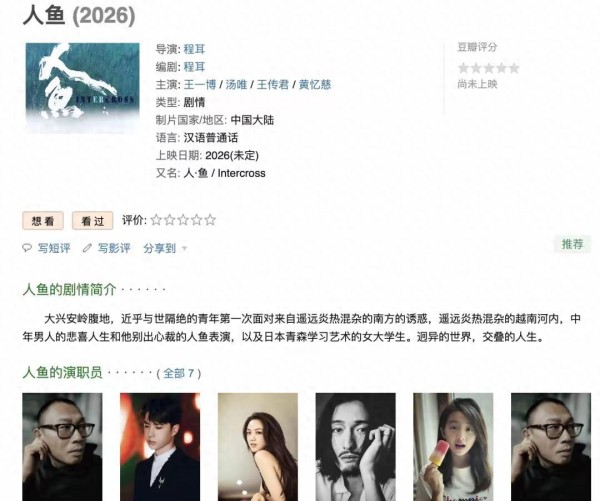
Task: Click the speech bubble icon beside 写短评
Action: pos(27,248)
